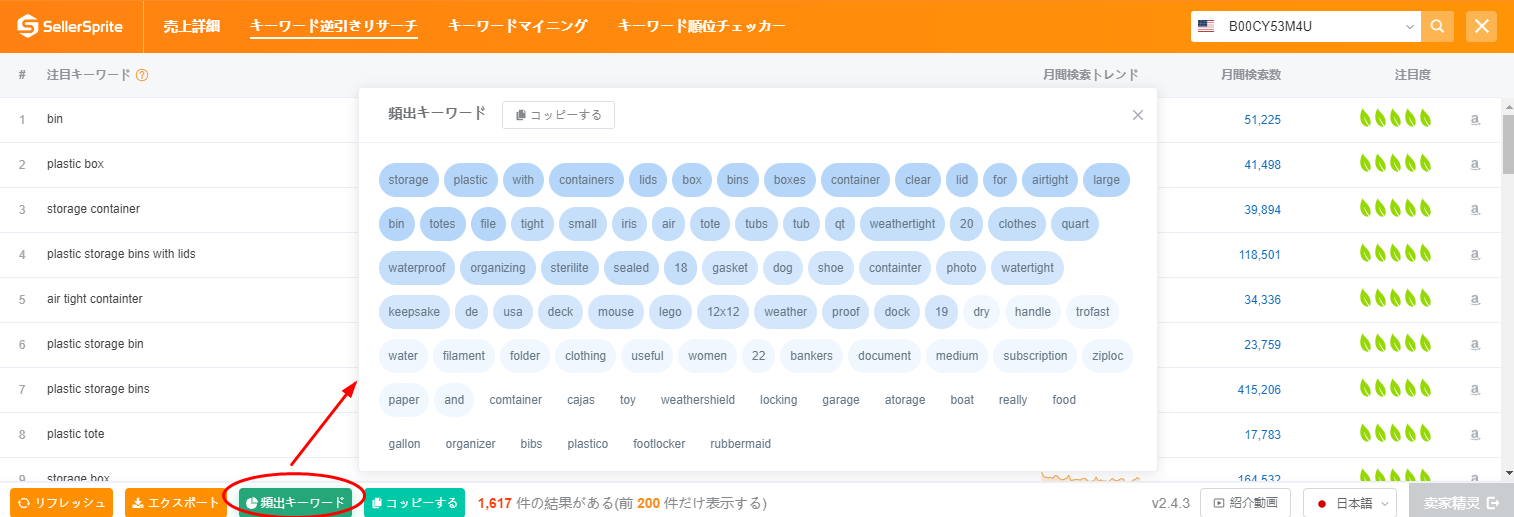Image resolution: width=1514 pixels, height=517 pixels.
Task: Select the 'lego' keyword tag
Action: [670, 312]
